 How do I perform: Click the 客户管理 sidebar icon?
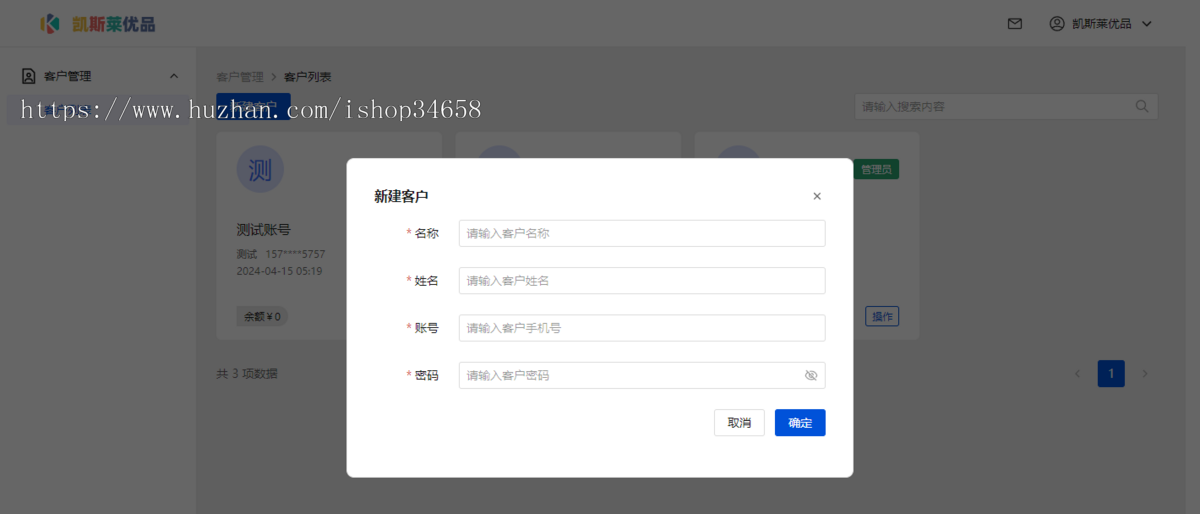click(29, 76)
